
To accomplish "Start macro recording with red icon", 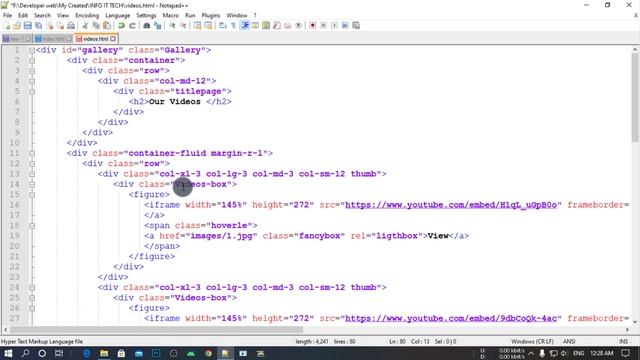I will tap(312, 25).
